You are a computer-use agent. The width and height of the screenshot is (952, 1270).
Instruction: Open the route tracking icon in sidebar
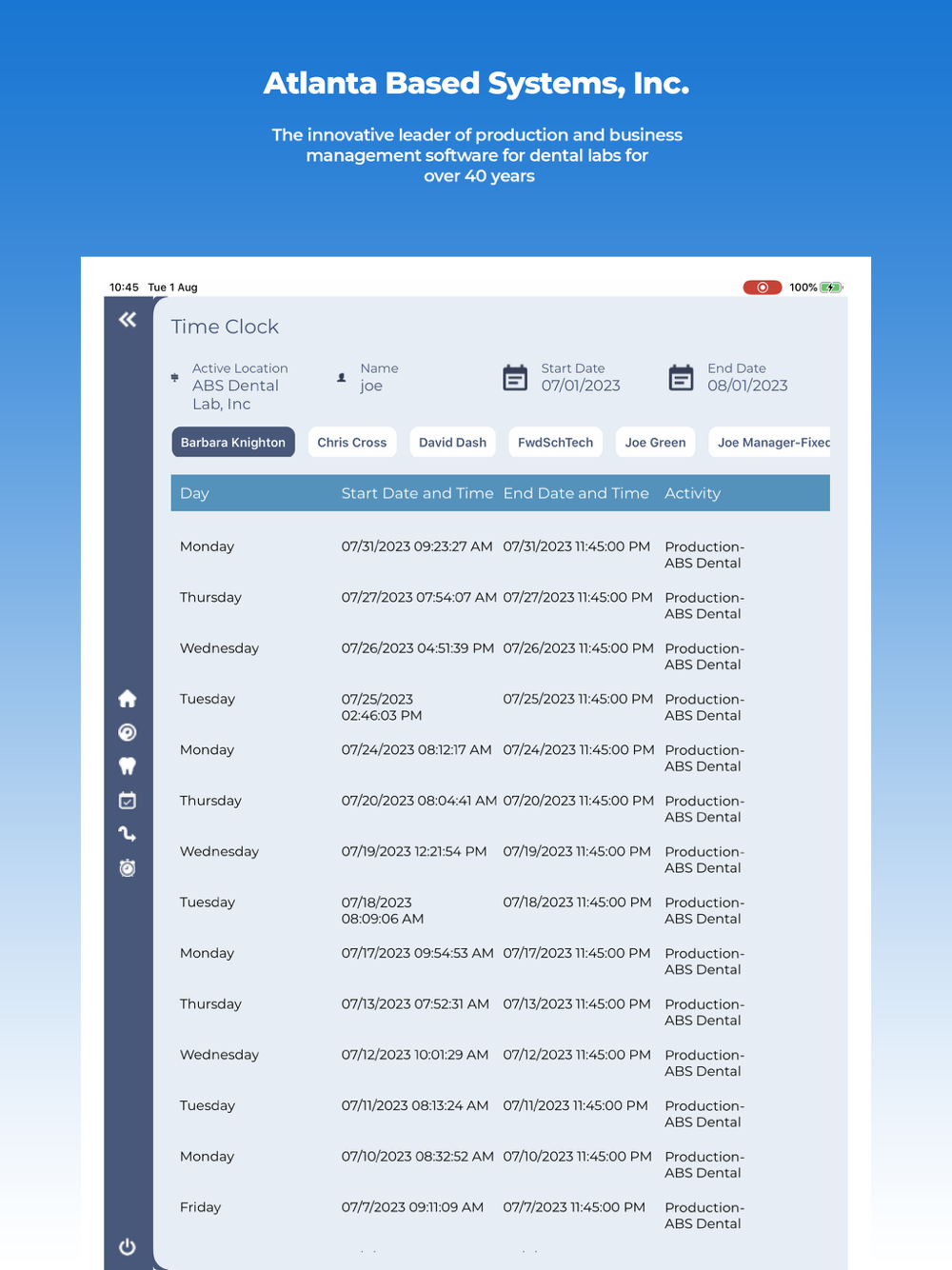click(x=128, y=834)
